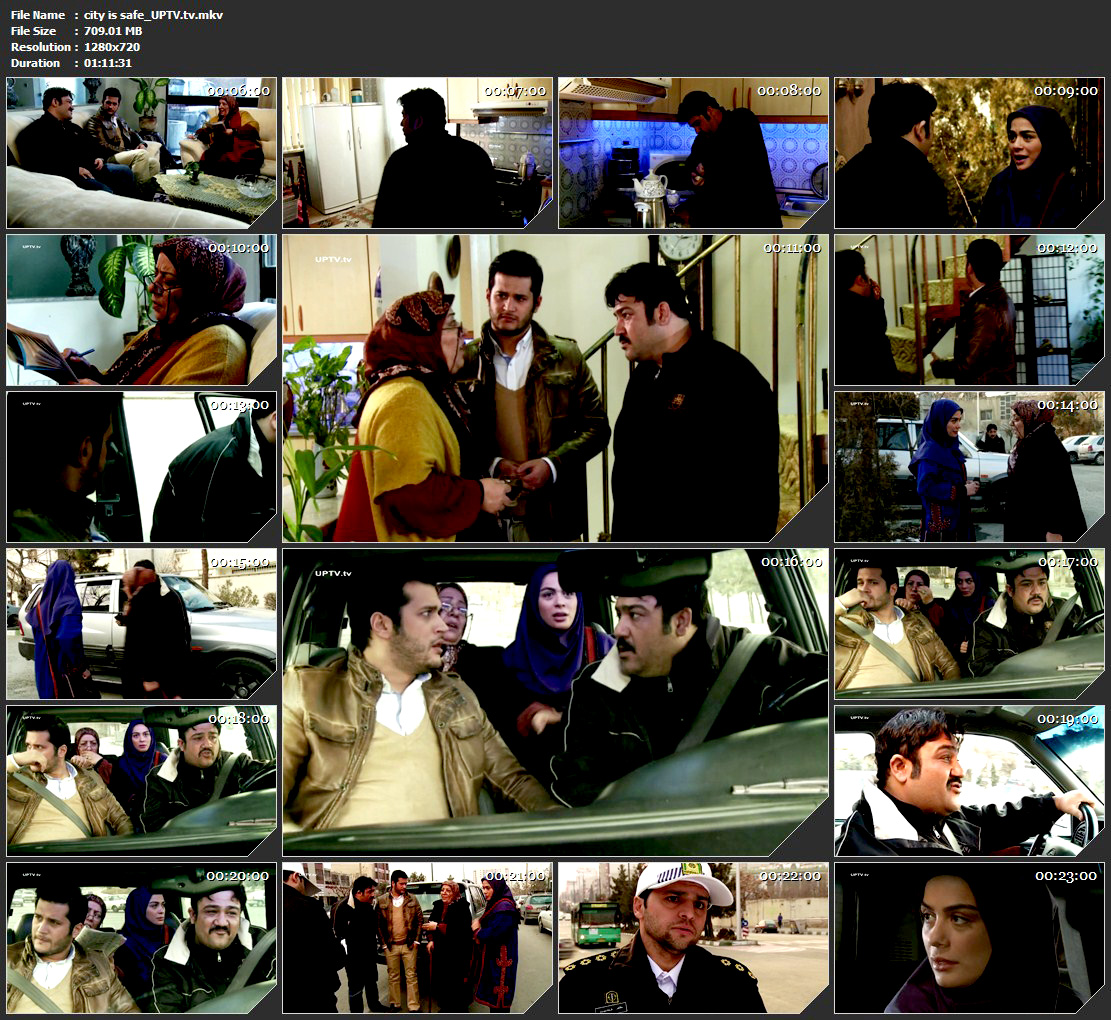
Task: Select the 00:10:00 thumbnail frame
Action: 142,310
